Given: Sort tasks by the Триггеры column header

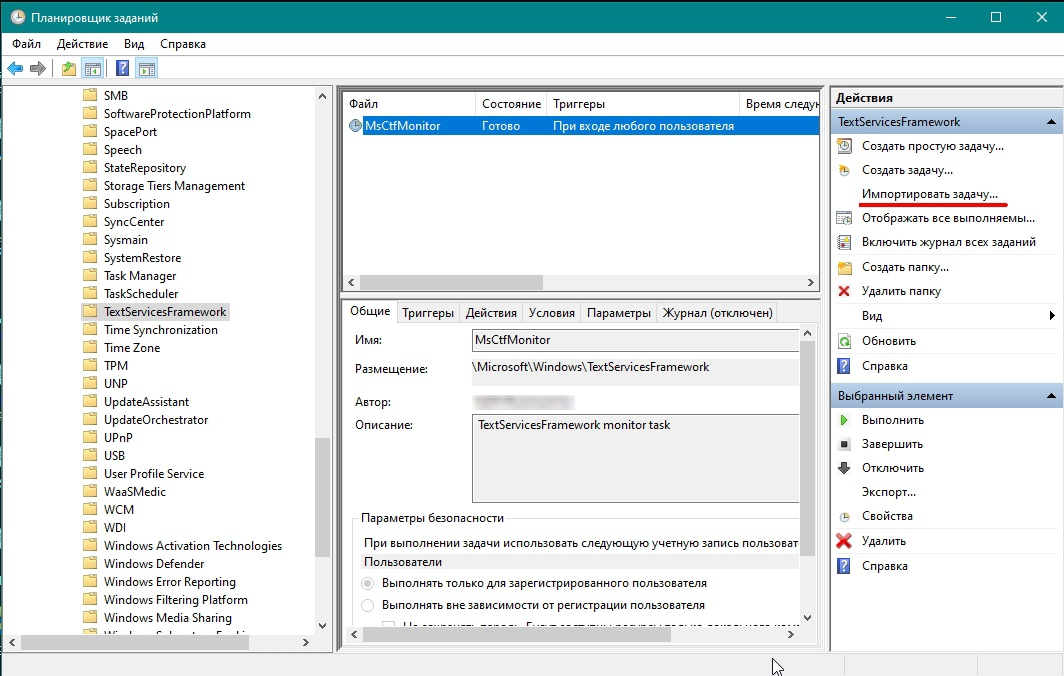Looking at the screenshot, I should (x=643, y=104).
